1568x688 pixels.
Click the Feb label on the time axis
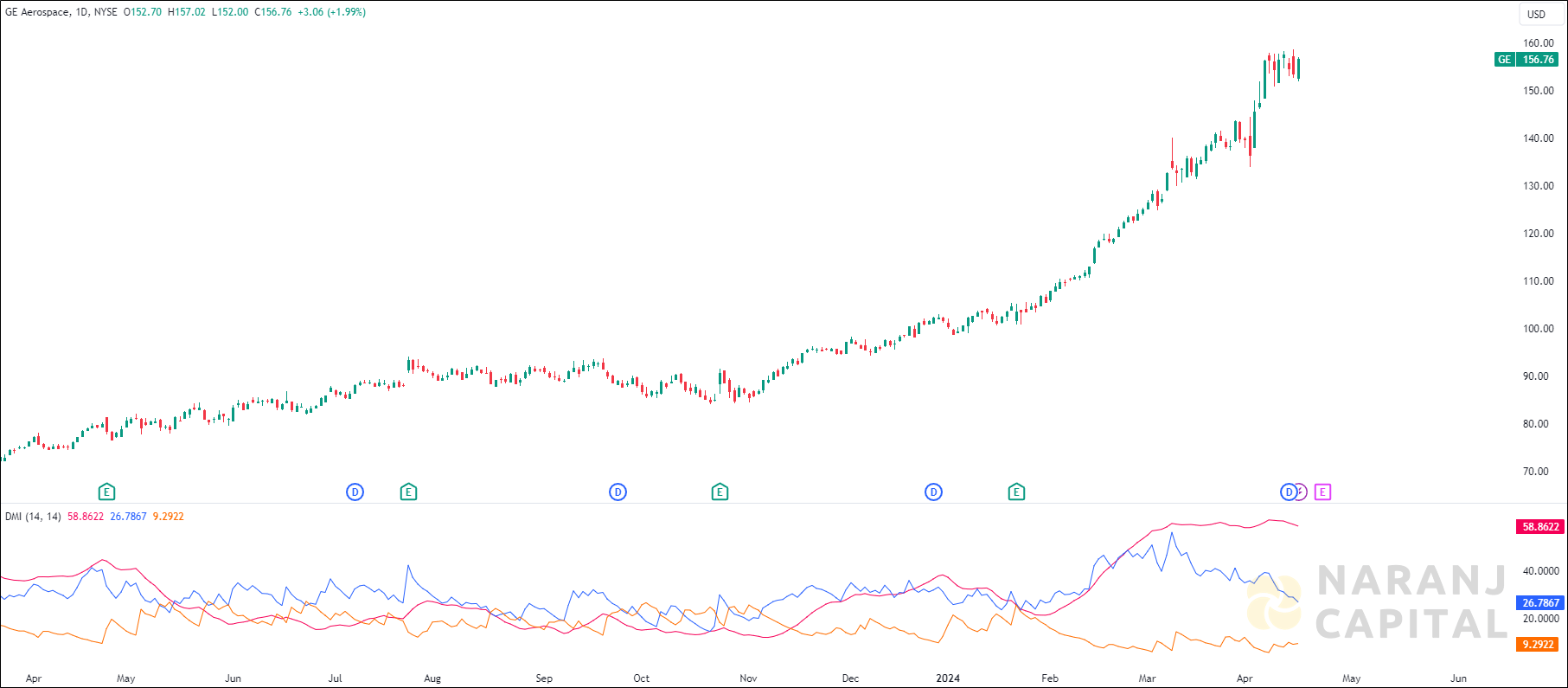(1050, 678)
